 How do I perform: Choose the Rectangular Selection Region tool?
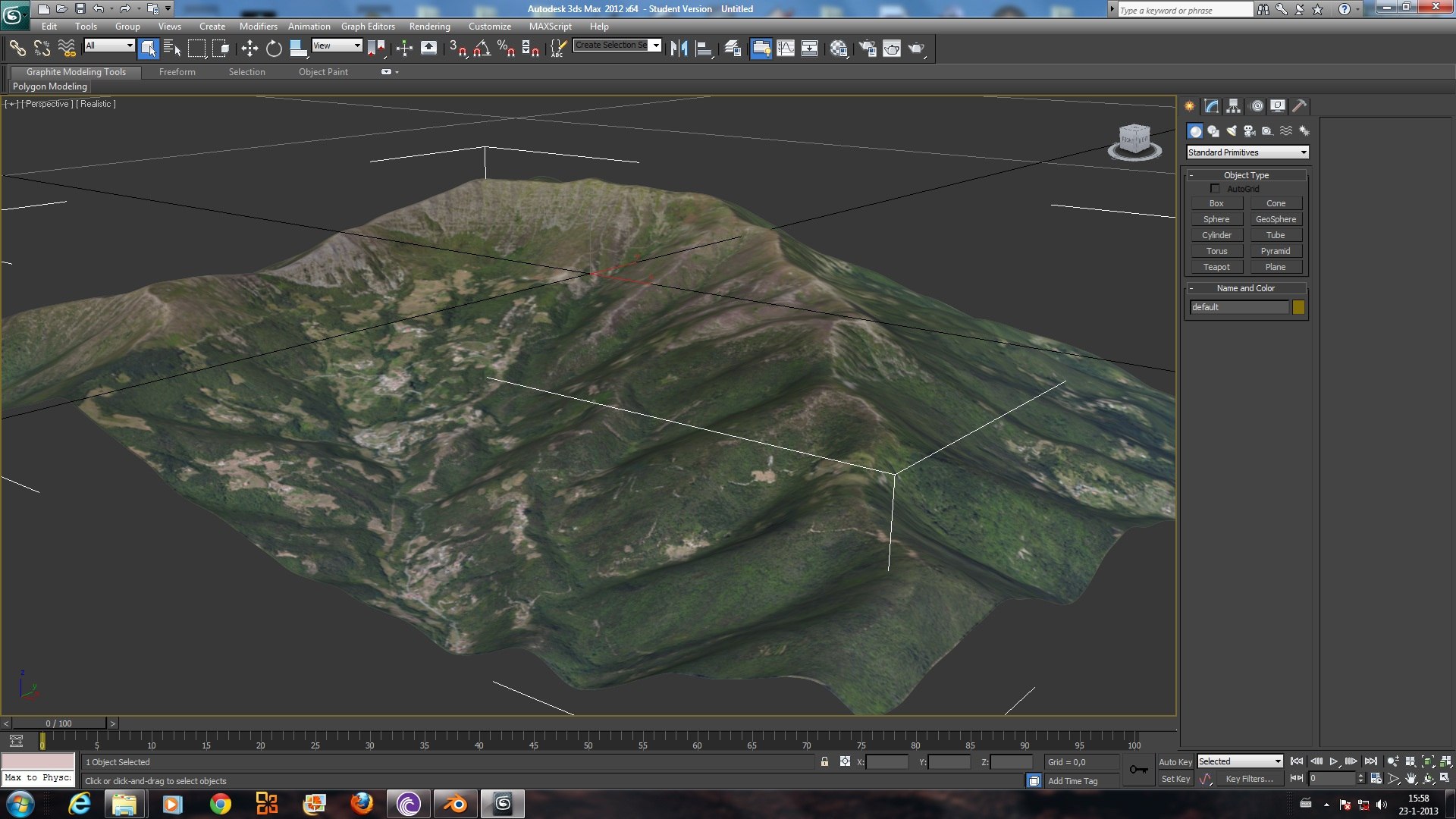pos(196,49)
